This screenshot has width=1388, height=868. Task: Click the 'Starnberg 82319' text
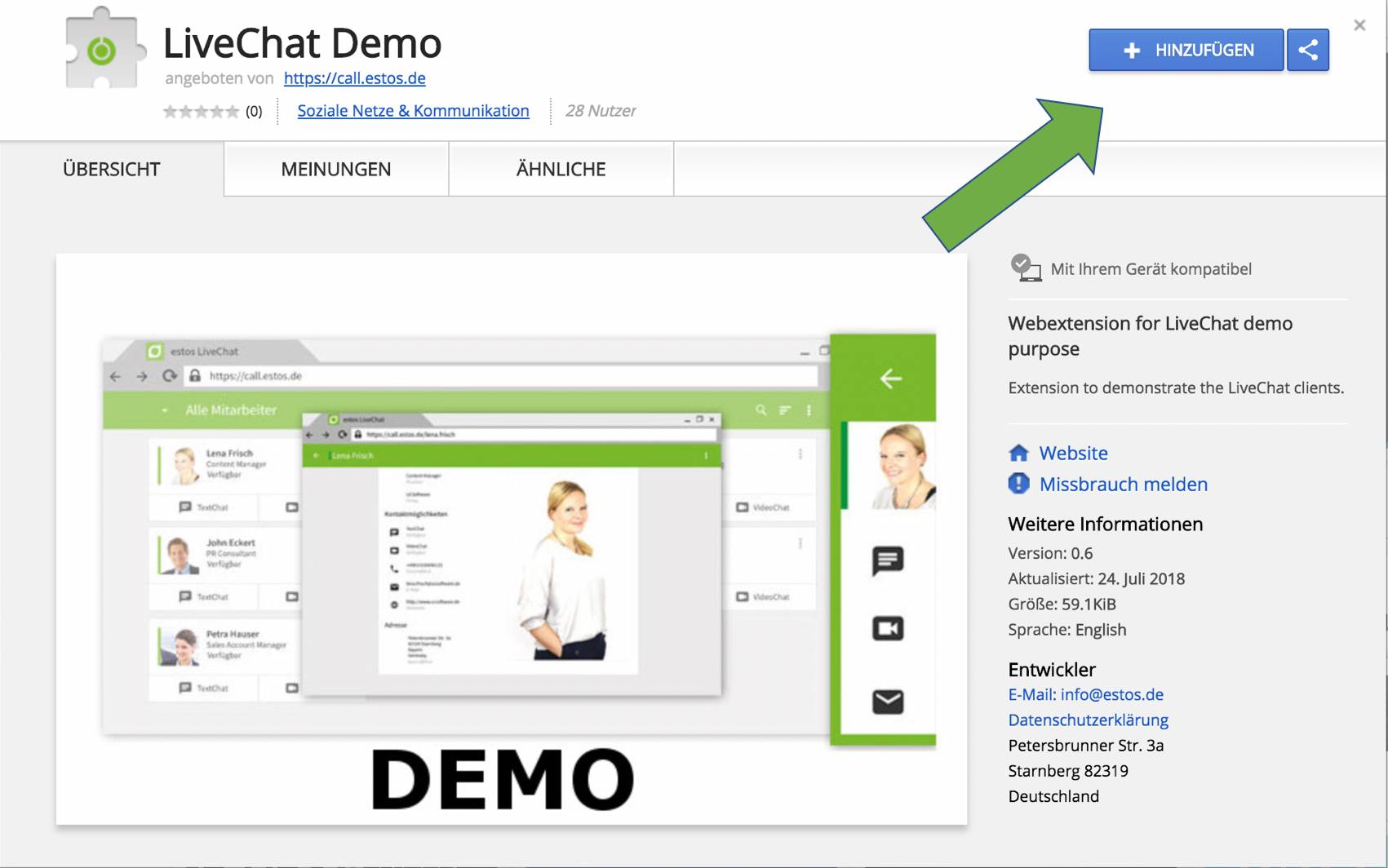1067,771
